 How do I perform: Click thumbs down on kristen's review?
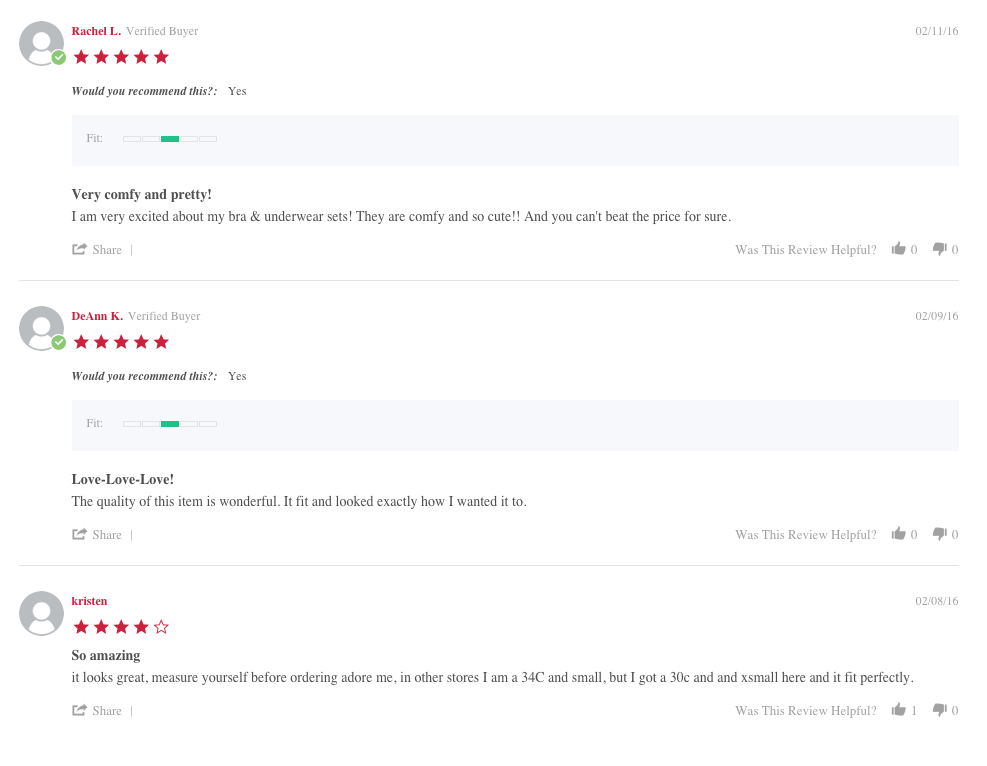(x=939, y=710)
